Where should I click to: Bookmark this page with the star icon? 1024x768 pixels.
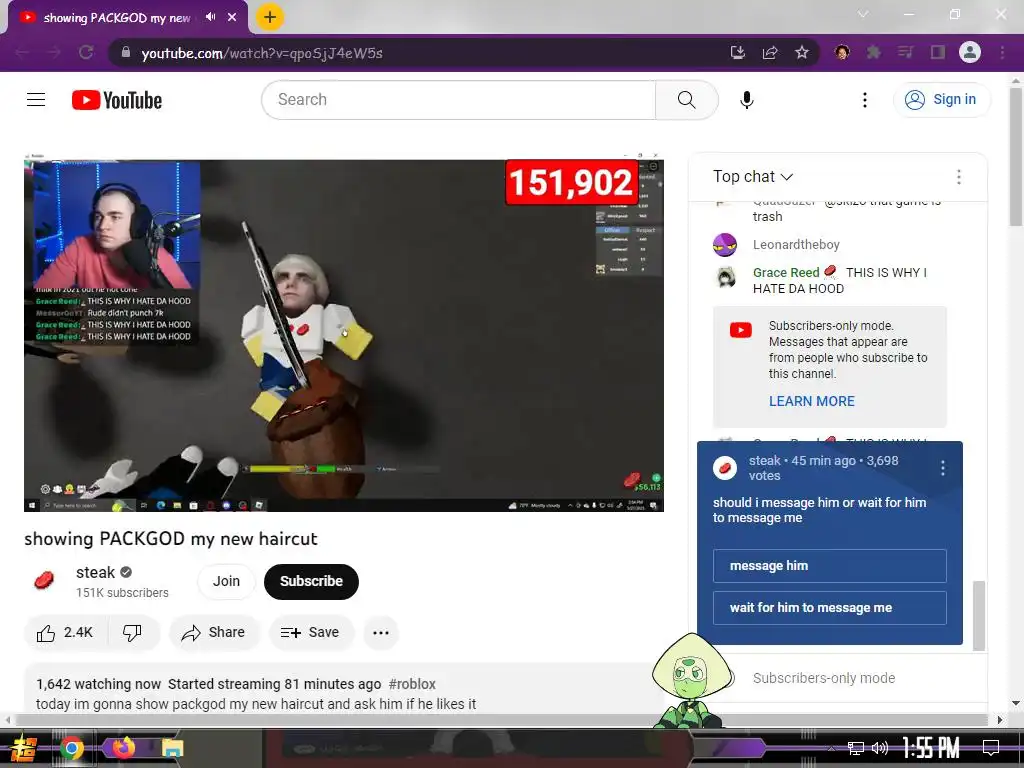[802, 52]
